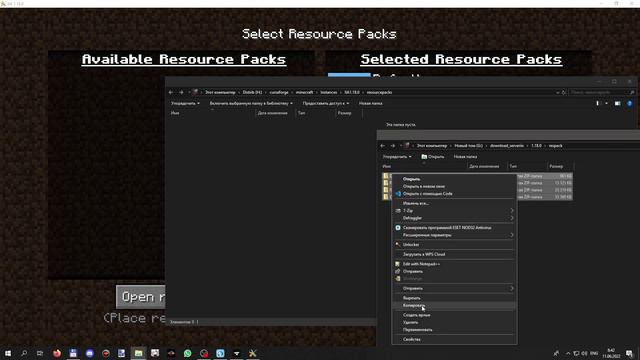640x360 pixels.
Task: Click the Unlocker wand icon
Action: [x=398, y=244]
